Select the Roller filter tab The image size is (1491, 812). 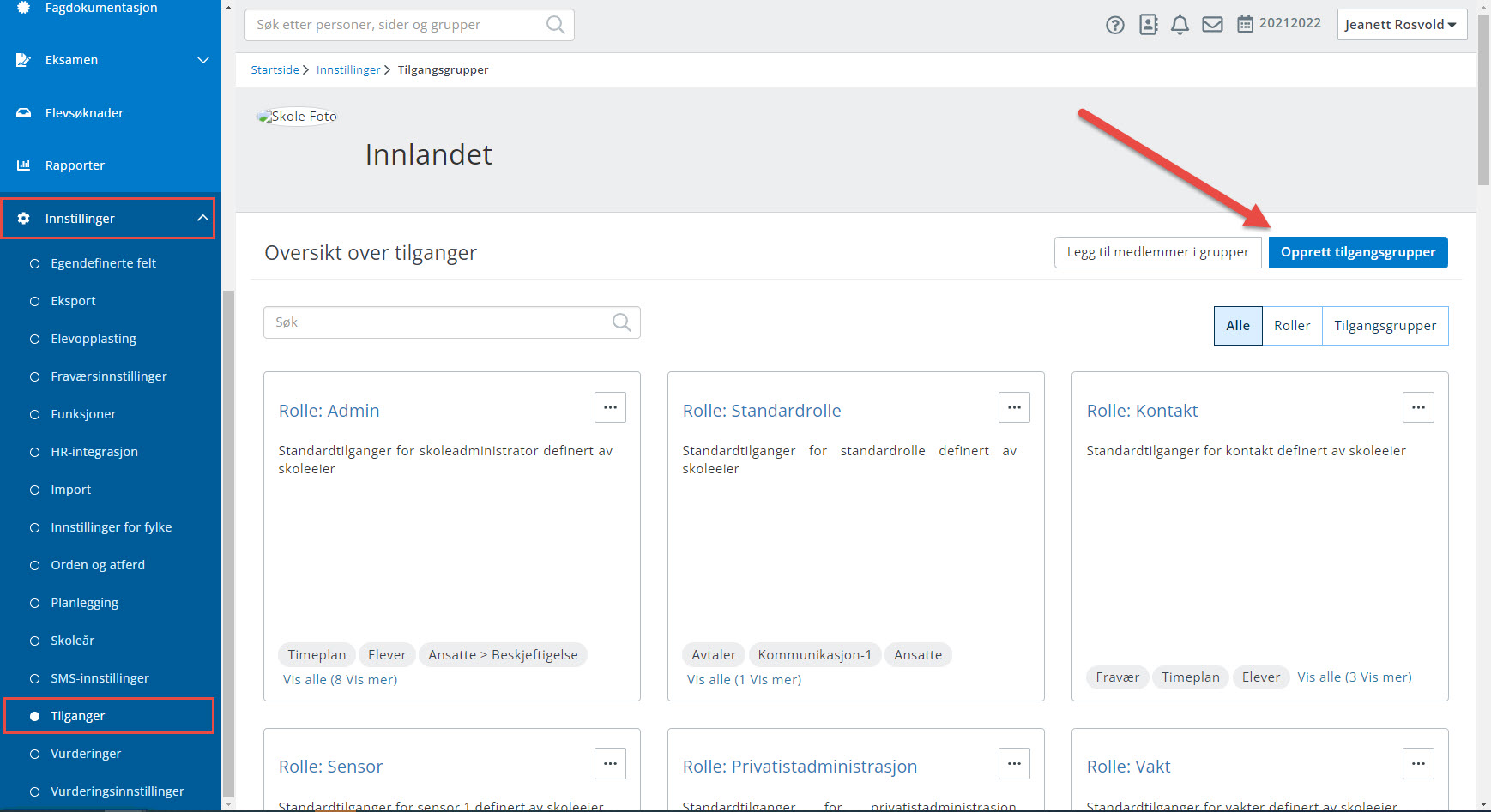coord(1292,326)
